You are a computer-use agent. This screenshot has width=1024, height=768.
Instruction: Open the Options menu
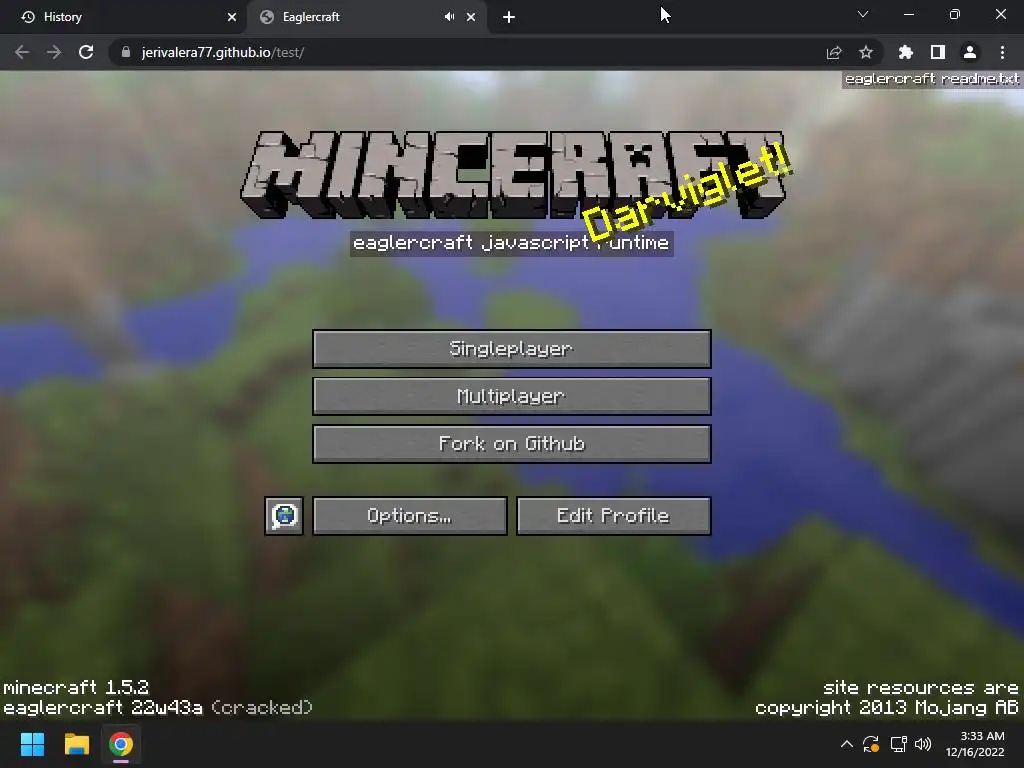pos(409,516)
